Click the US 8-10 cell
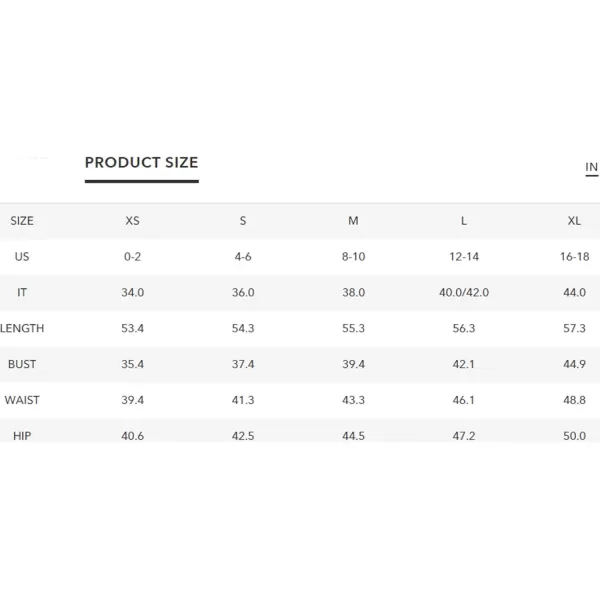Viewport: 600px width, 600px height. [353, 257]
